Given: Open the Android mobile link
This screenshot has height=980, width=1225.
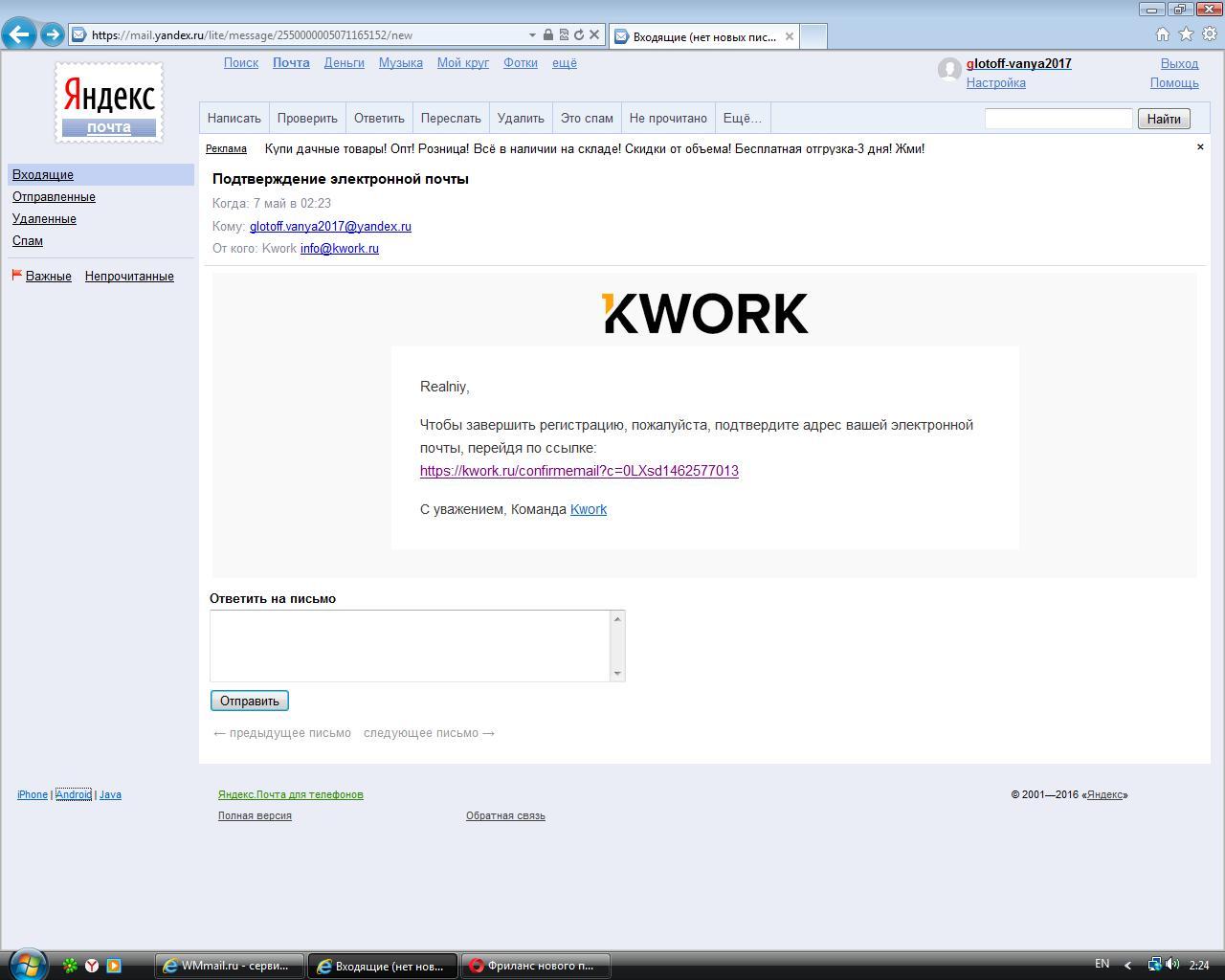Looking at the screenshot, I should point(74,794).
